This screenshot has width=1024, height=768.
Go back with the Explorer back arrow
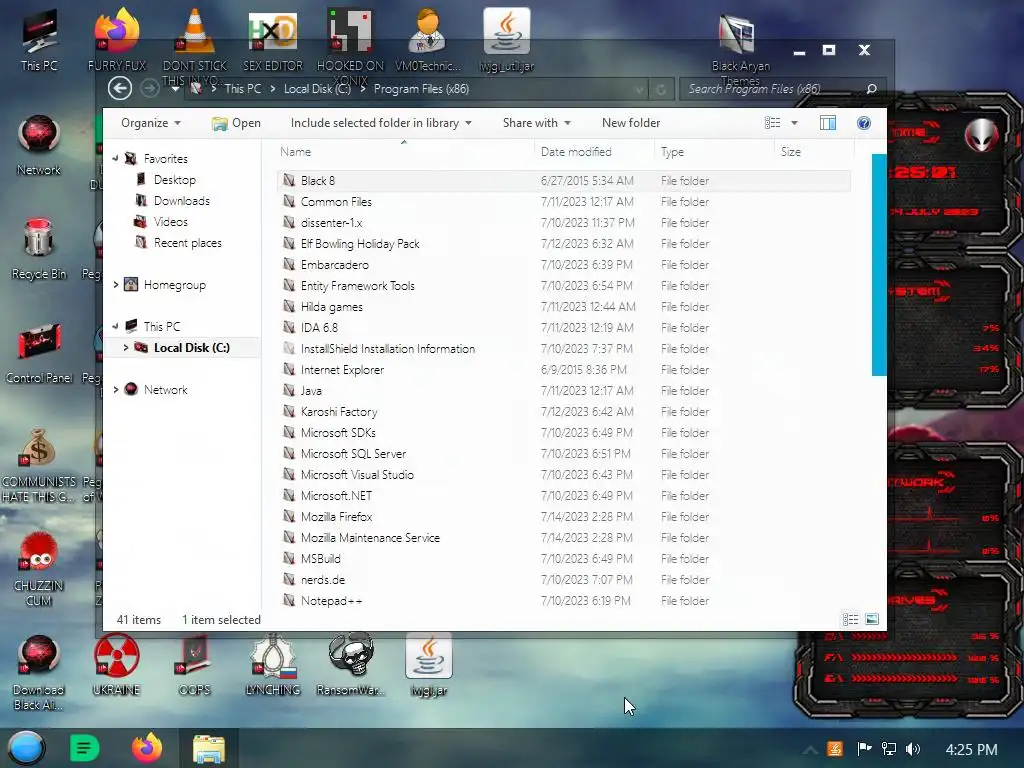(x=120, y=88)
